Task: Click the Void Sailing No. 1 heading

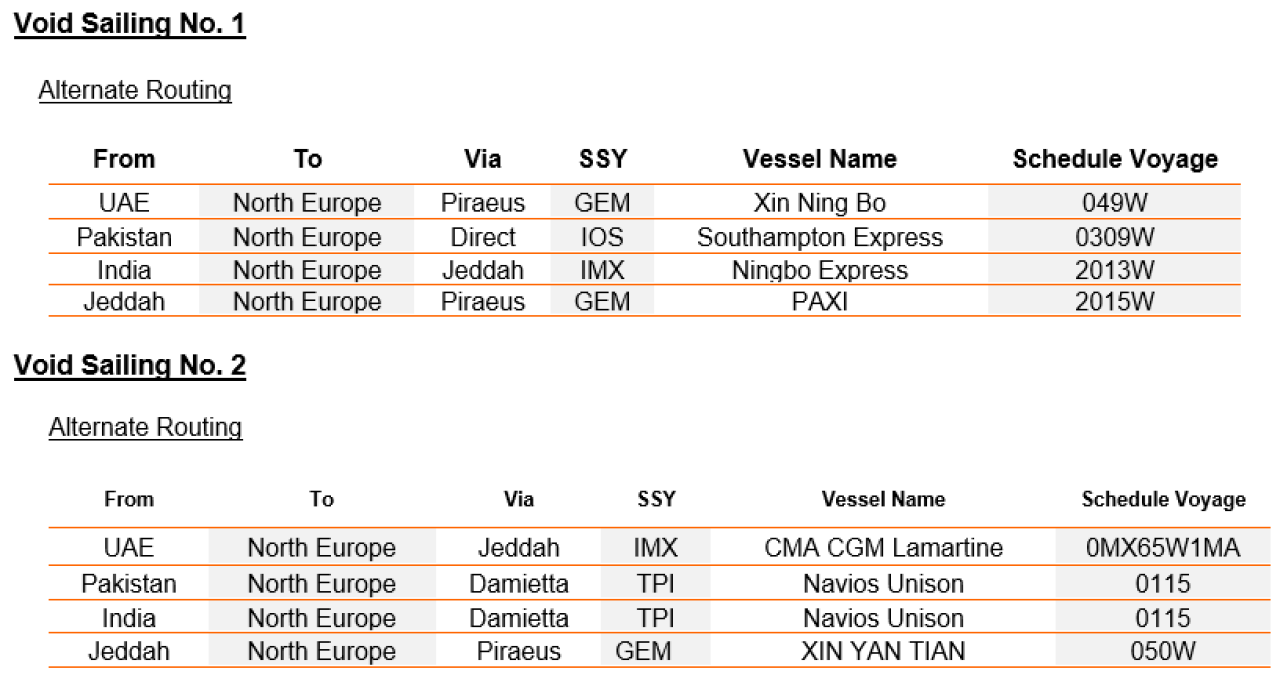Action: pyautogui.click(x=130, y=24)
